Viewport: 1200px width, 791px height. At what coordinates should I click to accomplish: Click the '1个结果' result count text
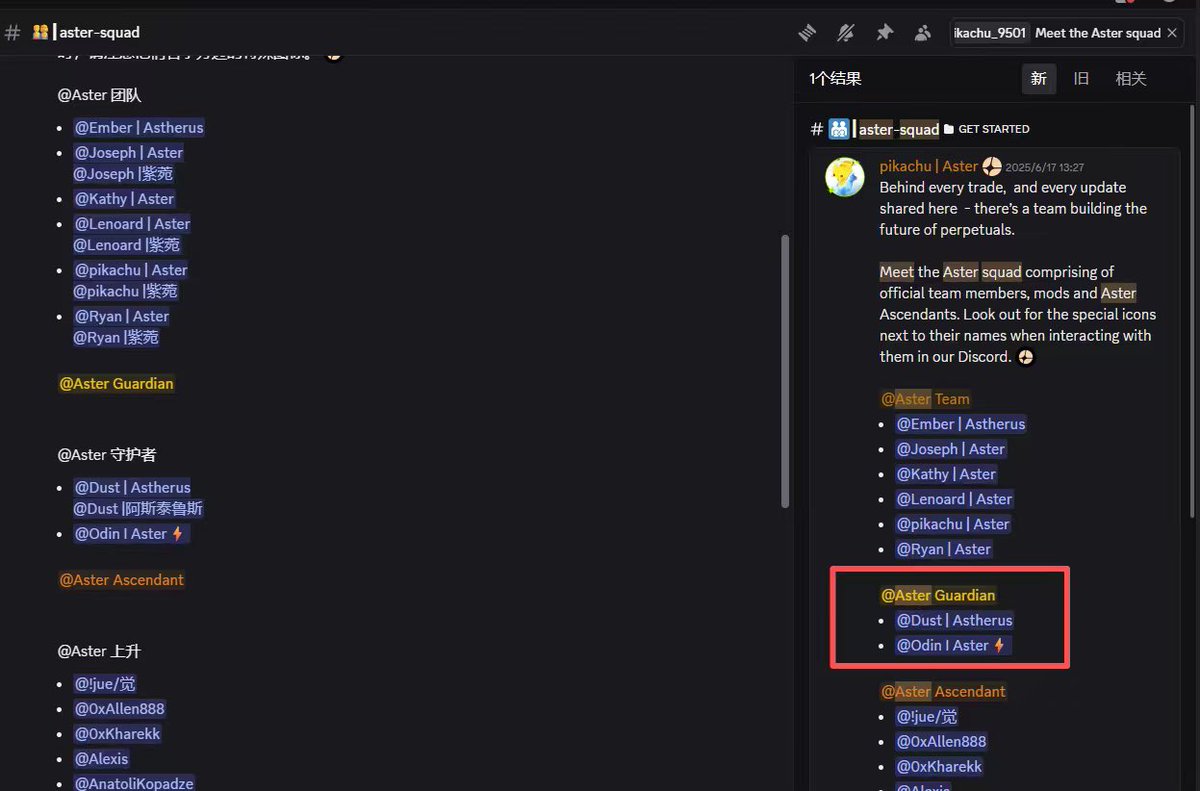[835, 78]
